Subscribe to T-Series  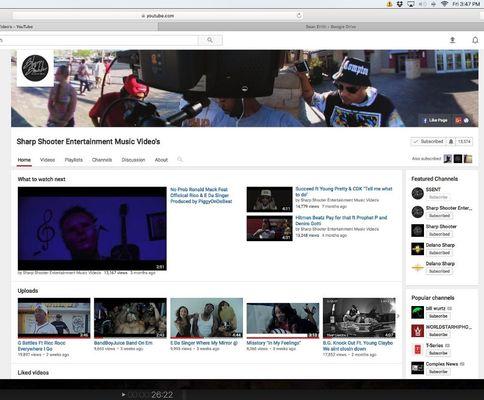tap(438, 353)
